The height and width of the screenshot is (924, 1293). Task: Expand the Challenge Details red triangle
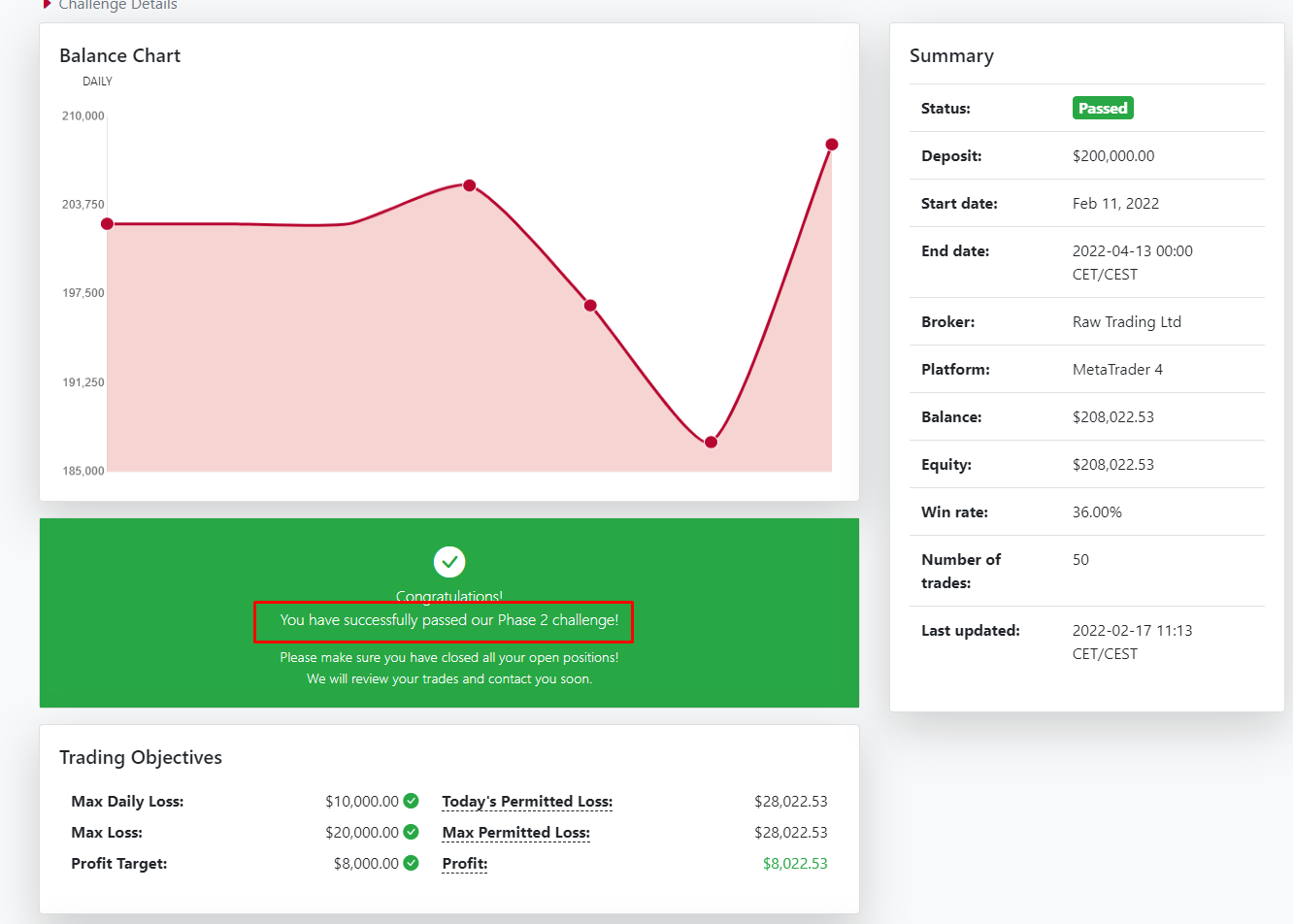pyautogui.click(x=47, y=5)
